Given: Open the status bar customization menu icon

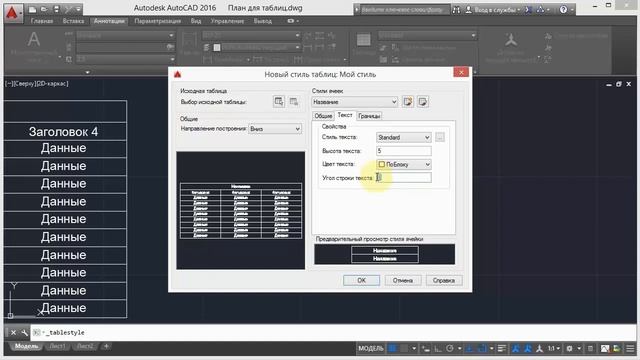Looking at the screenshot, I should [630, 348].
